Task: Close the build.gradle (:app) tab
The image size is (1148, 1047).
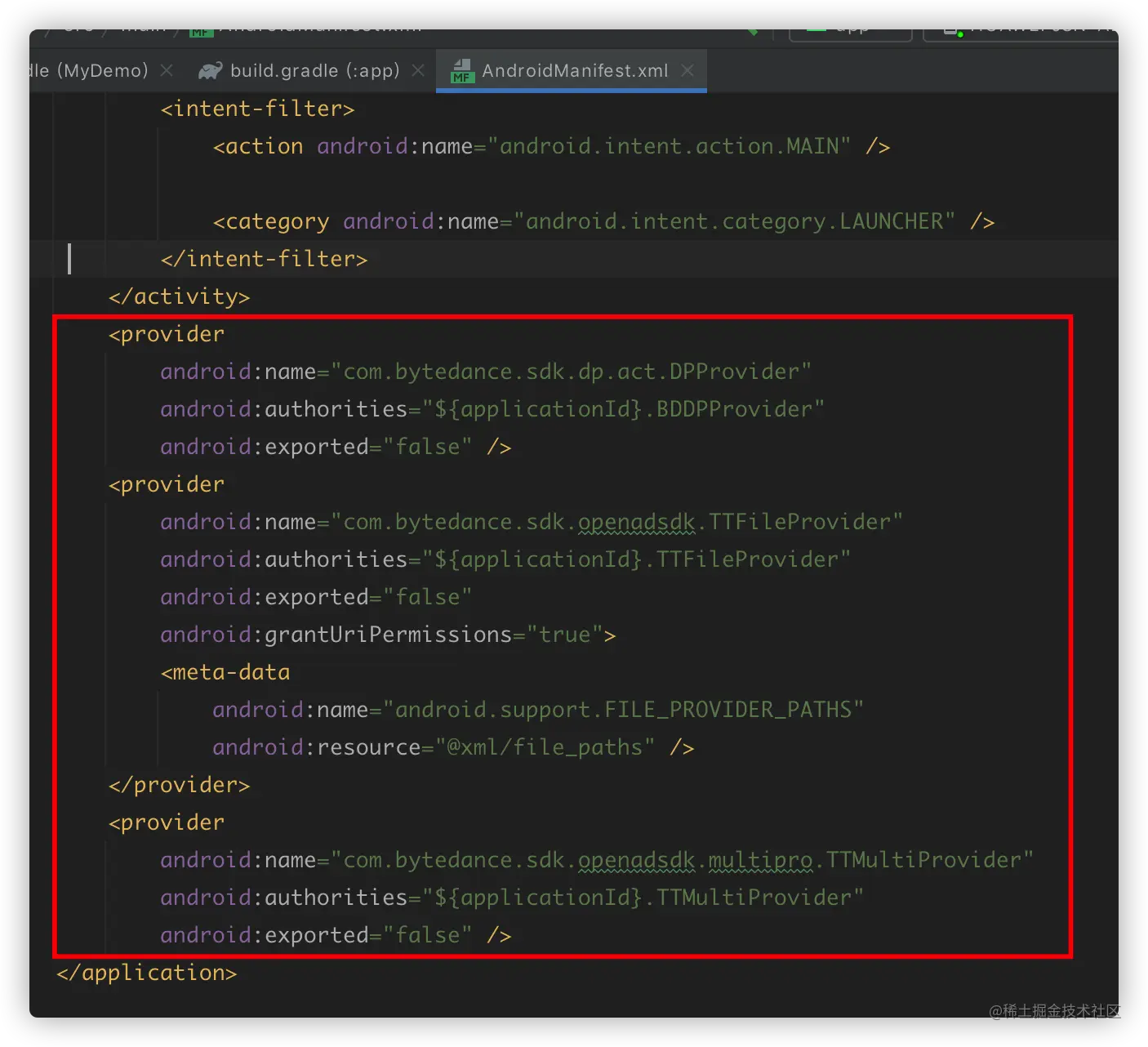Action: coord(418,71)
